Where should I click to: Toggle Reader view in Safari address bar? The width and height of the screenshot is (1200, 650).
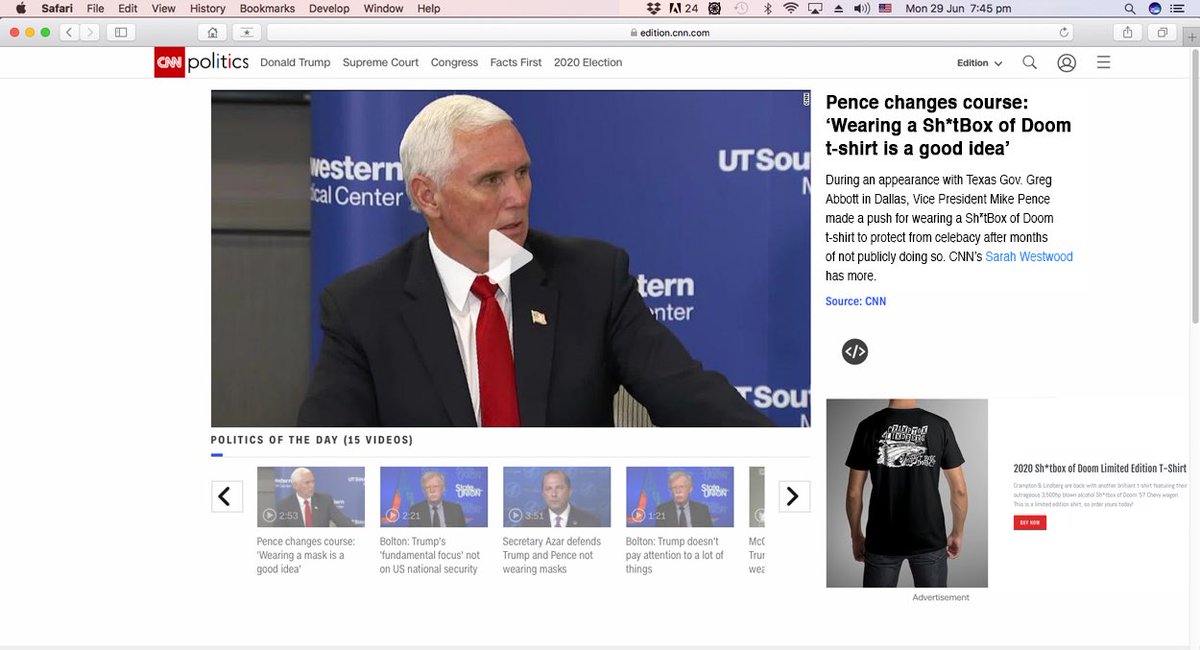pyautogui.click(x=246, y=32)
